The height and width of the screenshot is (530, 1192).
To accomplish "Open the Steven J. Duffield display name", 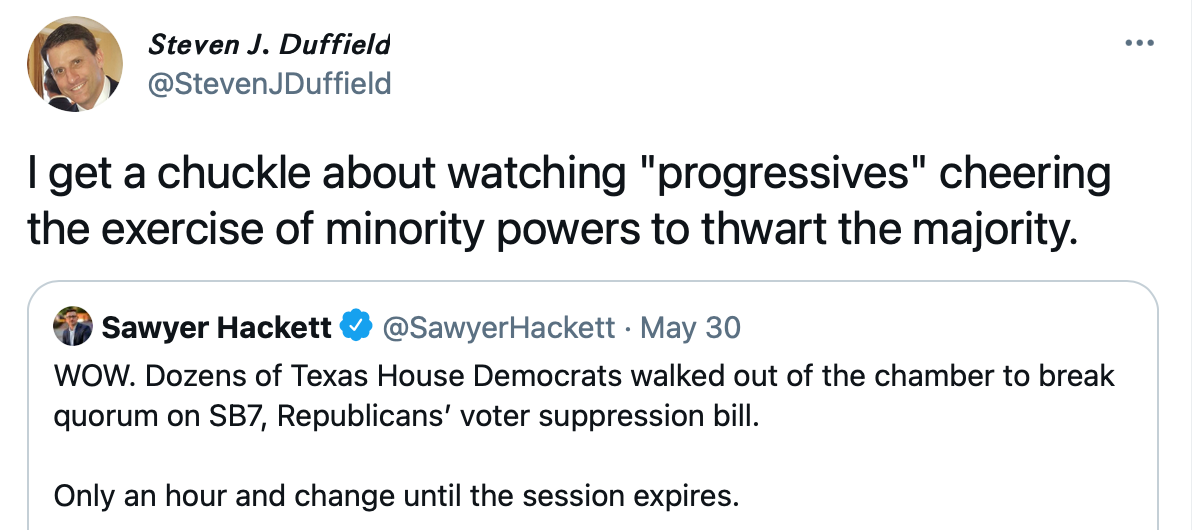I will pyautogui.click(x=269, y=45).
